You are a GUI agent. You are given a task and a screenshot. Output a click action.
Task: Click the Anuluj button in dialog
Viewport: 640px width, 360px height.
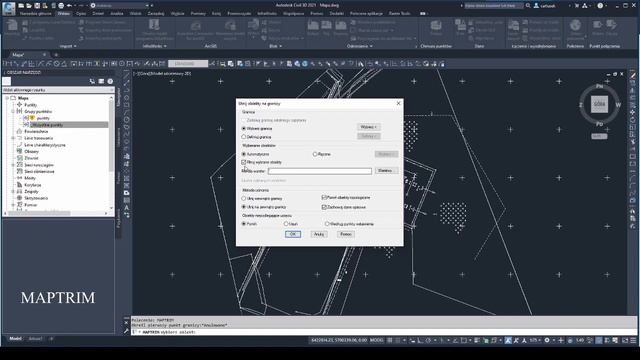(x=319, y=234)
